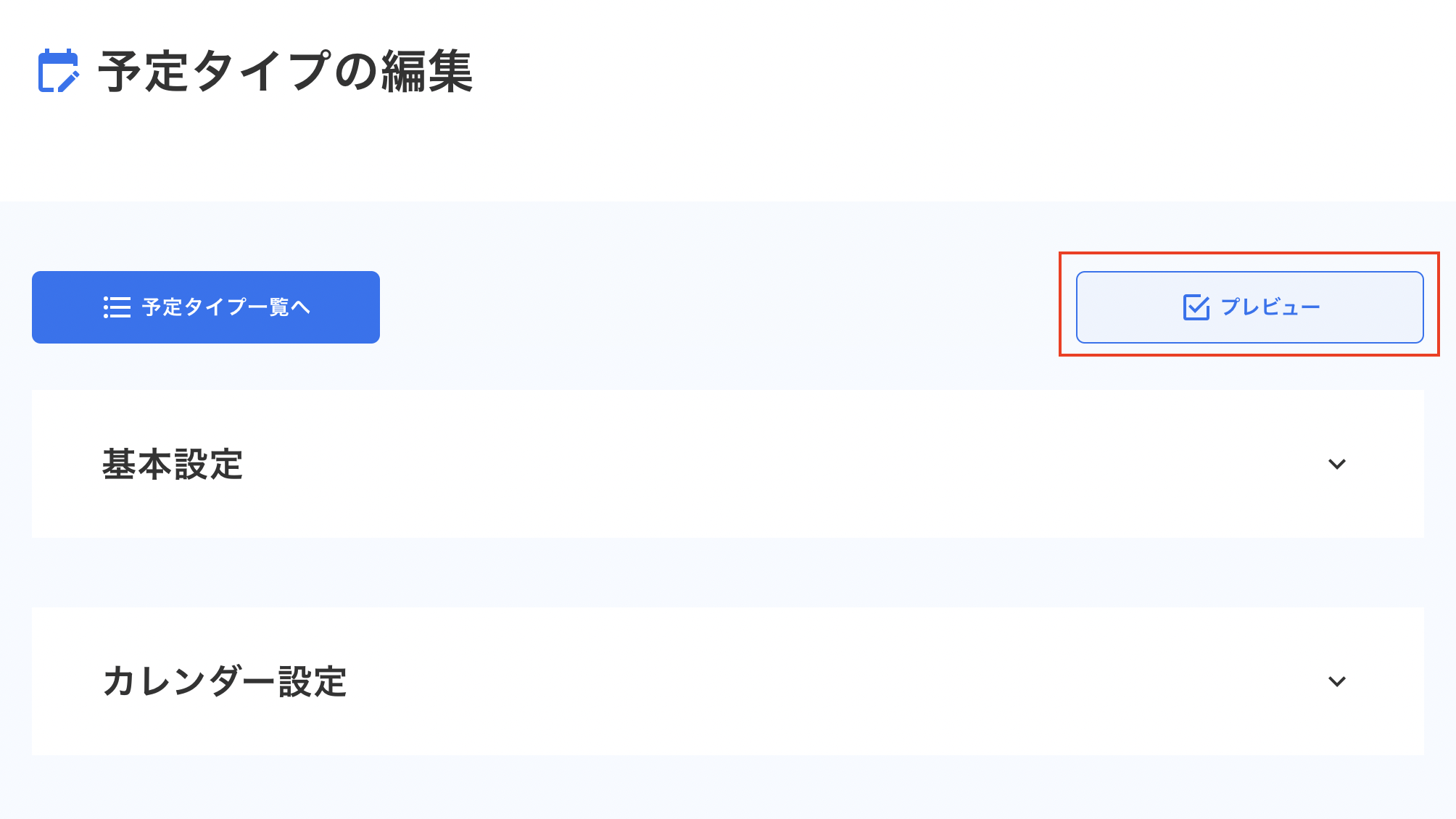1456x819 pixels.
Task: Click the カレンダー設定 heading text
Action: tap(225, 682)
